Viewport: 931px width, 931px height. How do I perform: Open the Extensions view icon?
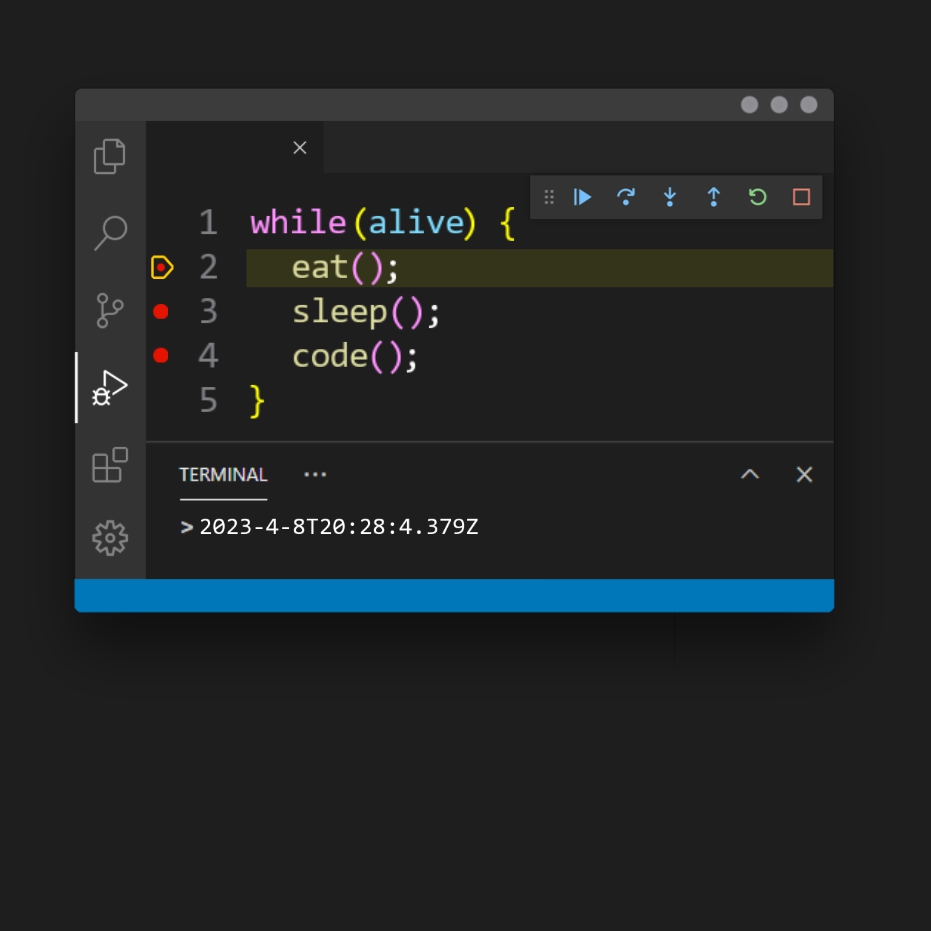coord(110,465)
